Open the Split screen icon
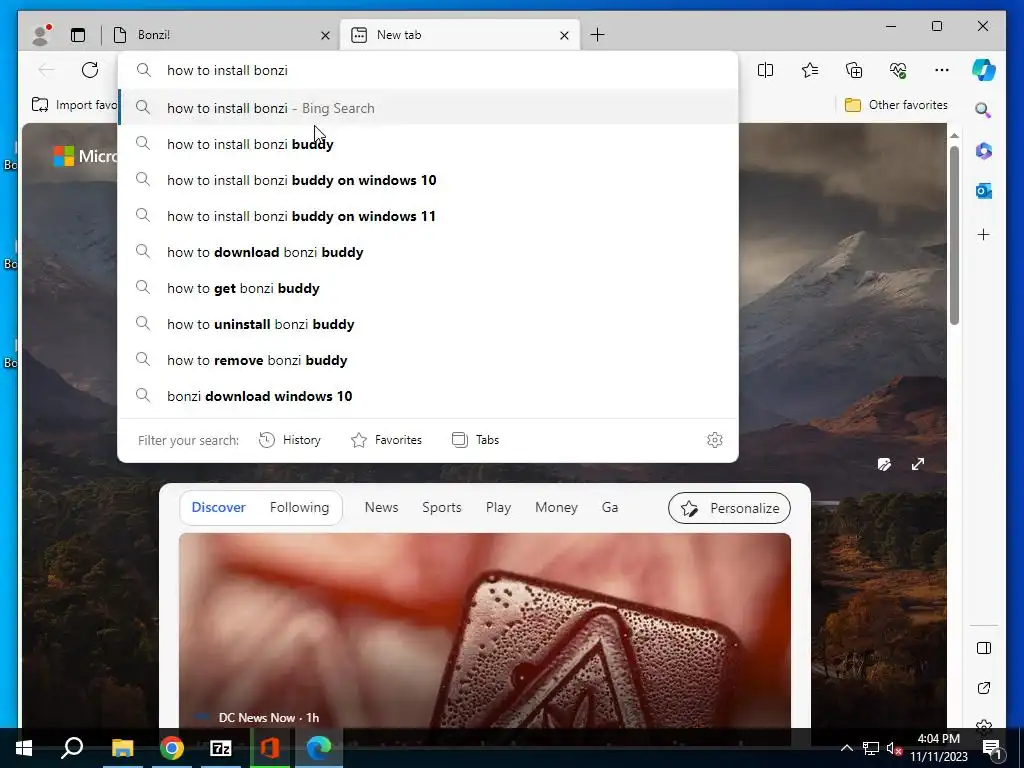Screen dimensions: 1024x768 [765, 70]
